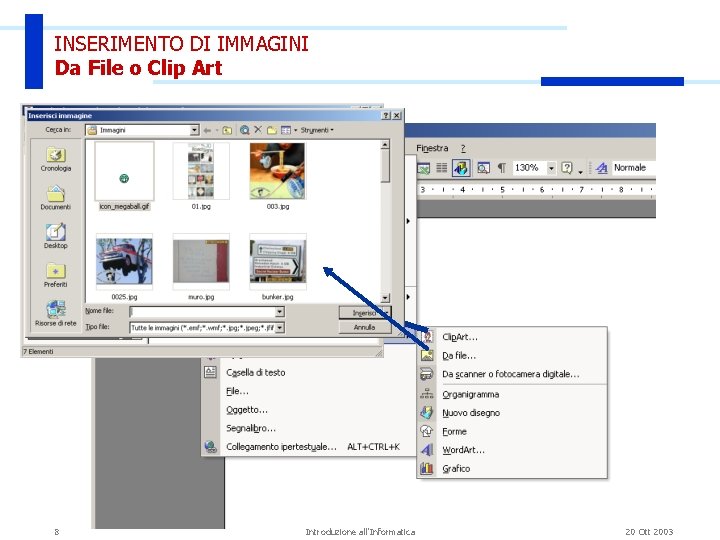
Task: Click ClipArt icon in the submenu
Action: pos(427,337)
